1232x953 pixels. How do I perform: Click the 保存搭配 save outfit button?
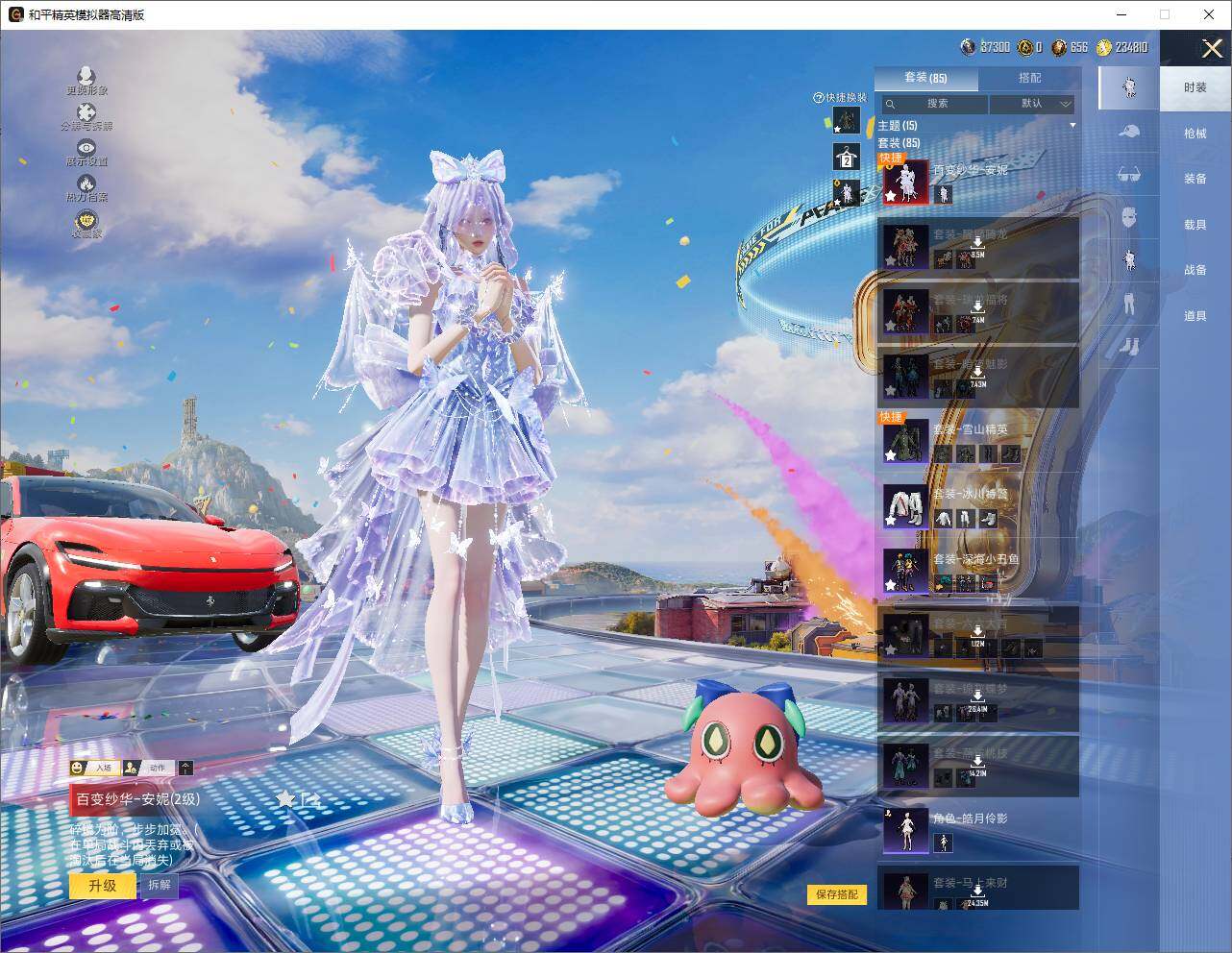click(x=836, y=894)
